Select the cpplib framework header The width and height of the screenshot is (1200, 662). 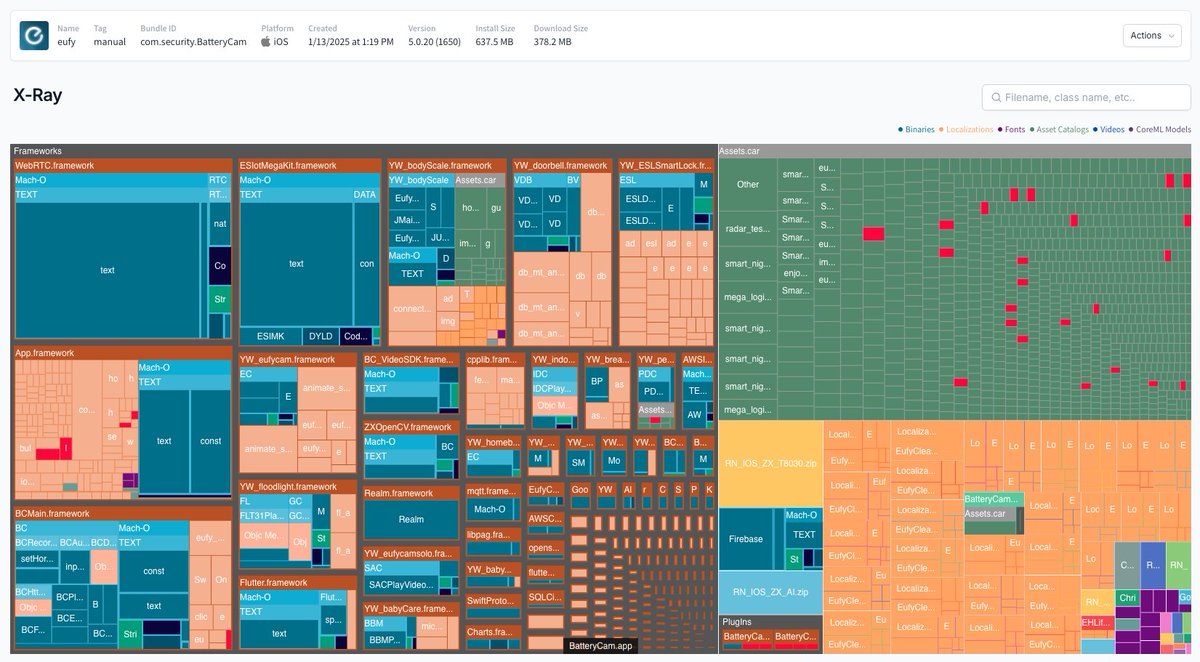click(x=494, y=358)
